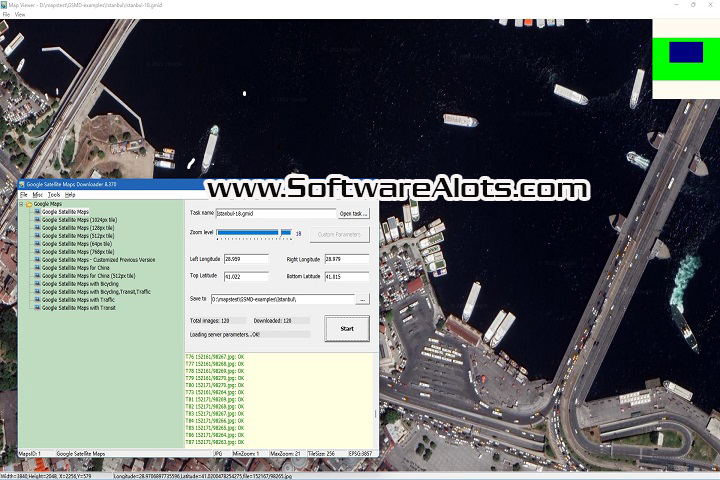Click the blue rectangle in the overview minimap
720x480 pixels.
point(686,52)
